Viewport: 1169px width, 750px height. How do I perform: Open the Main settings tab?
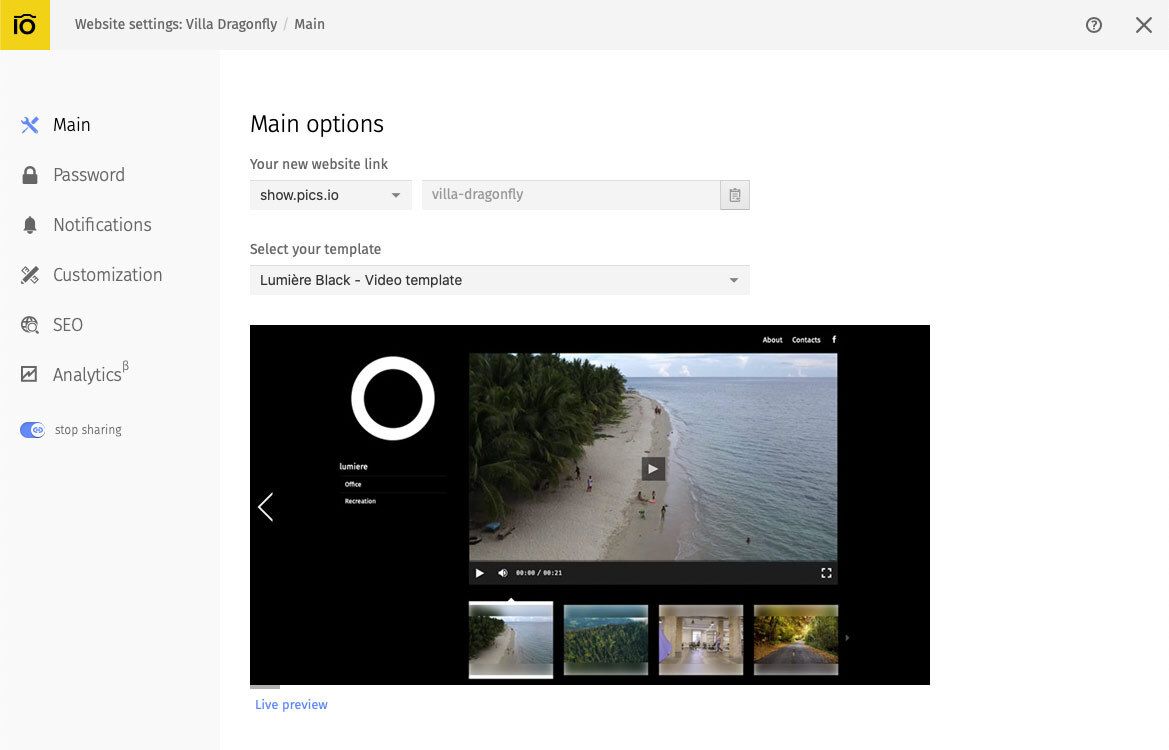72,125
